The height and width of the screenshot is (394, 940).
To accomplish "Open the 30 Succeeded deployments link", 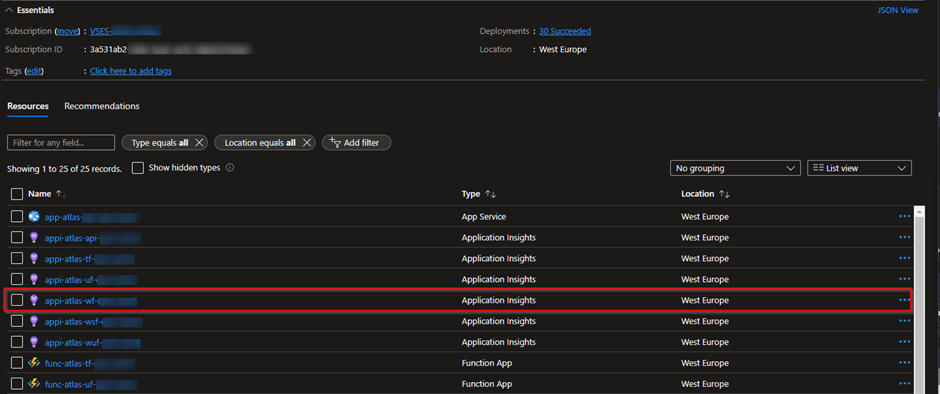I will 565,31.
